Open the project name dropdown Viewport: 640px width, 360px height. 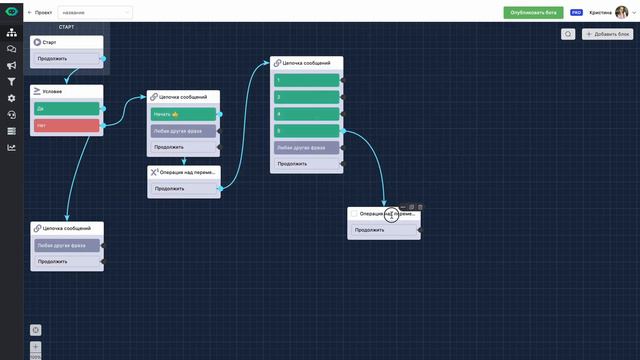(95, 13)
